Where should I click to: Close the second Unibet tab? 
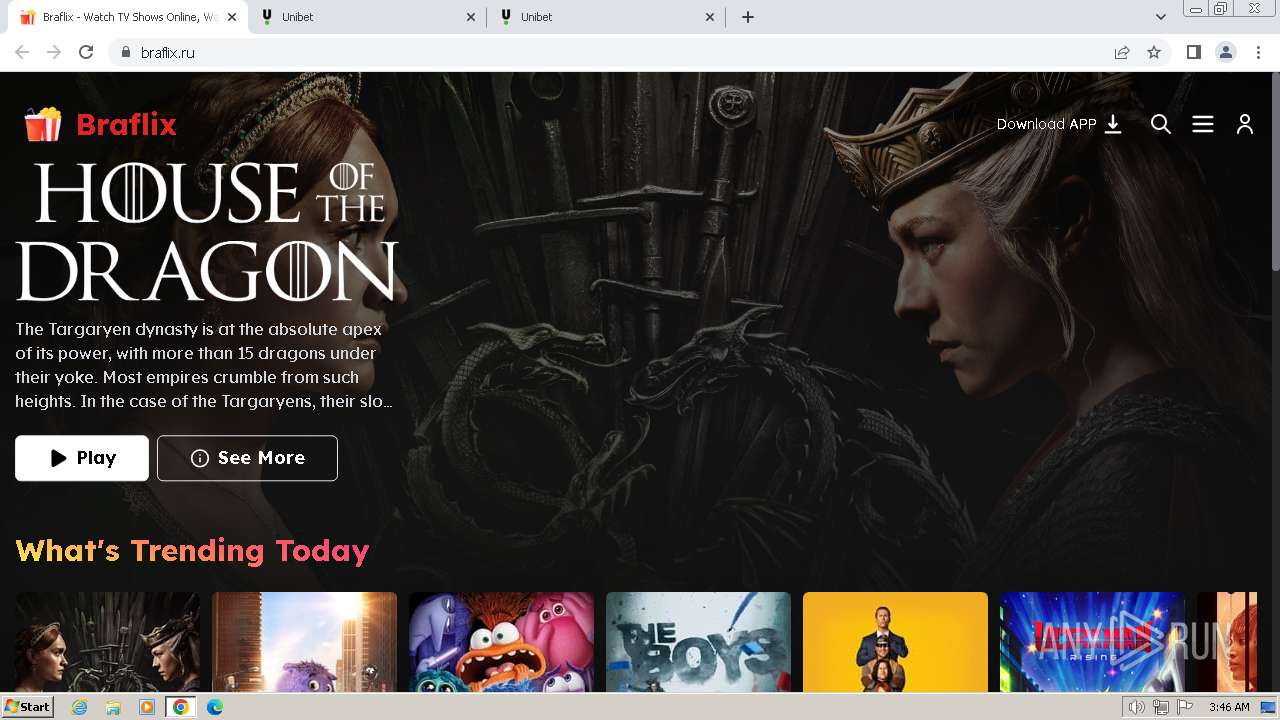click(711, 17)
